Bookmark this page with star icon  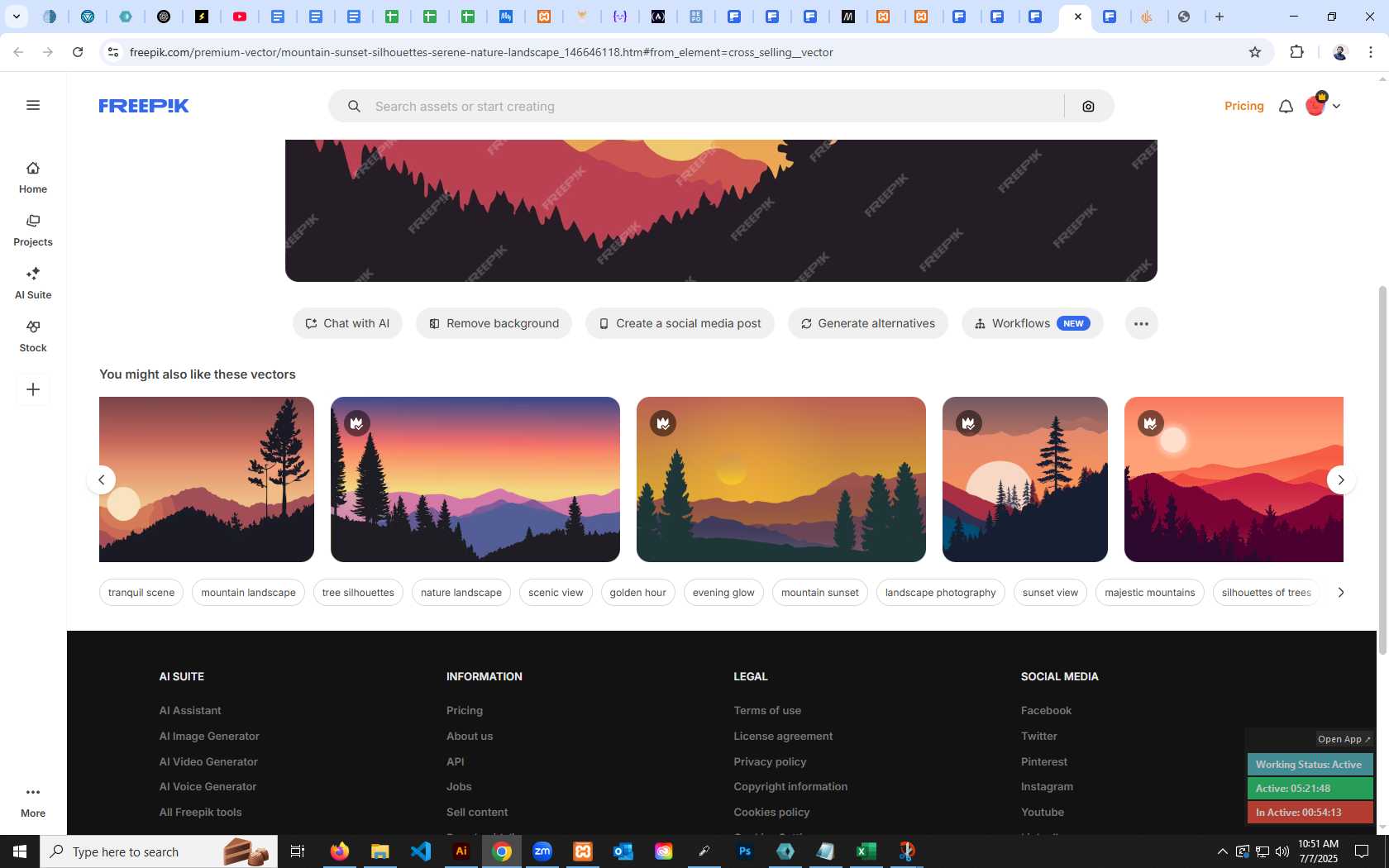click(1255, 52)
